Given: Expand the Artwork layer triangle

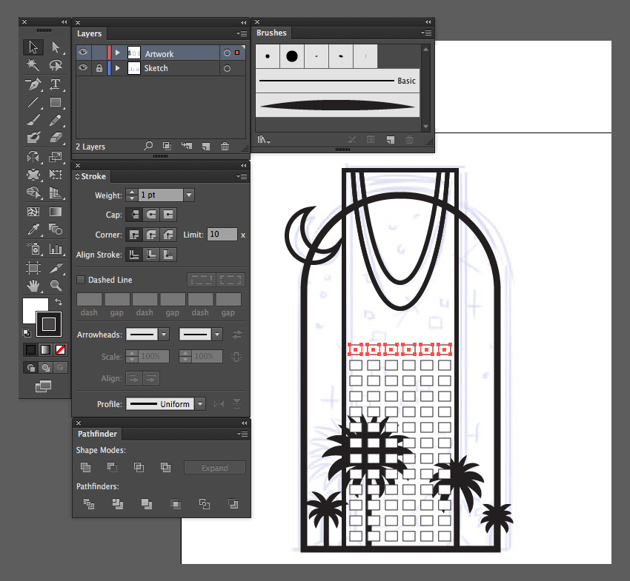Looking at the screenshot, I should 118,53.
